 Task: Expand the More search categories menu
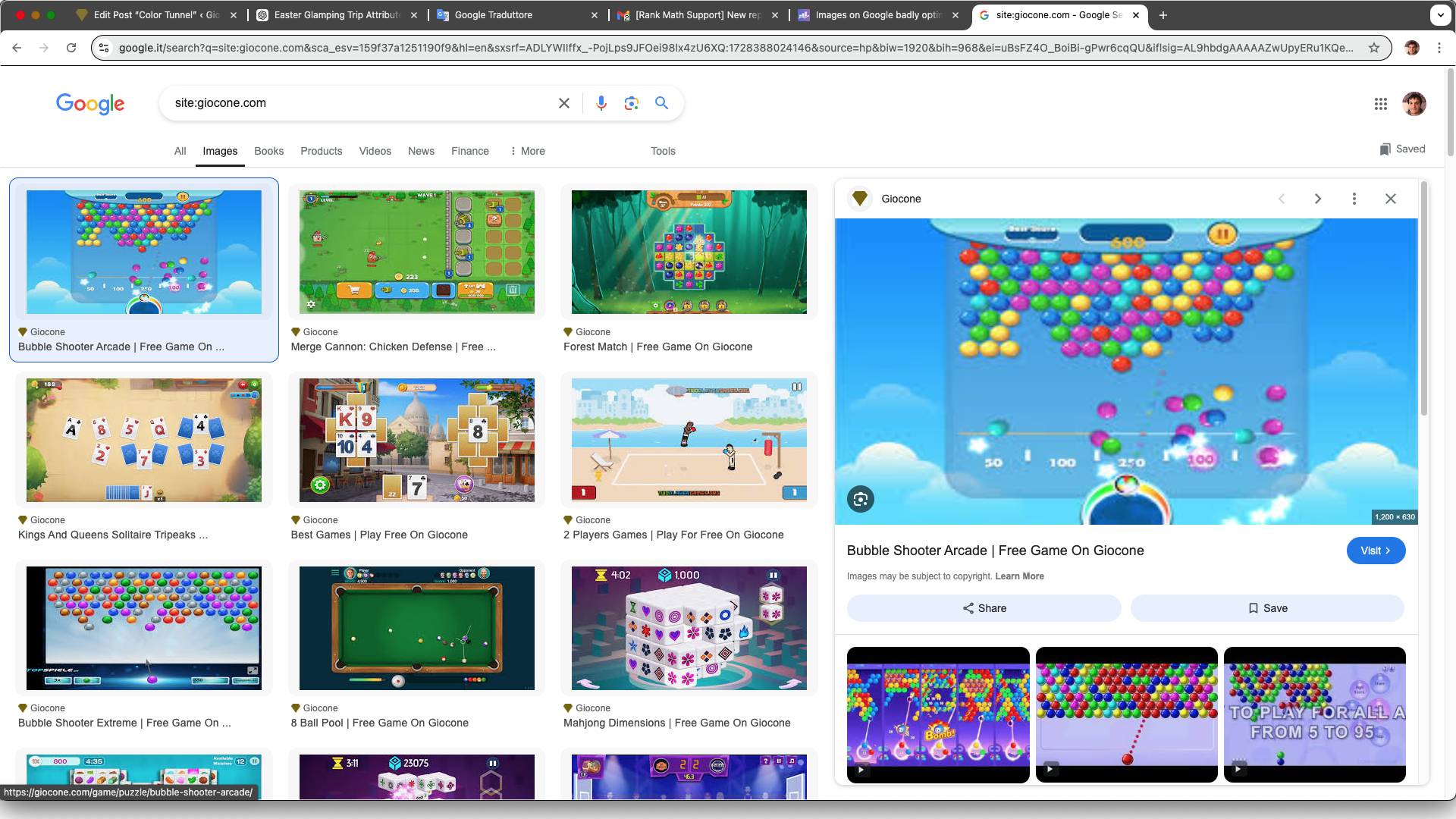point(527,151)
